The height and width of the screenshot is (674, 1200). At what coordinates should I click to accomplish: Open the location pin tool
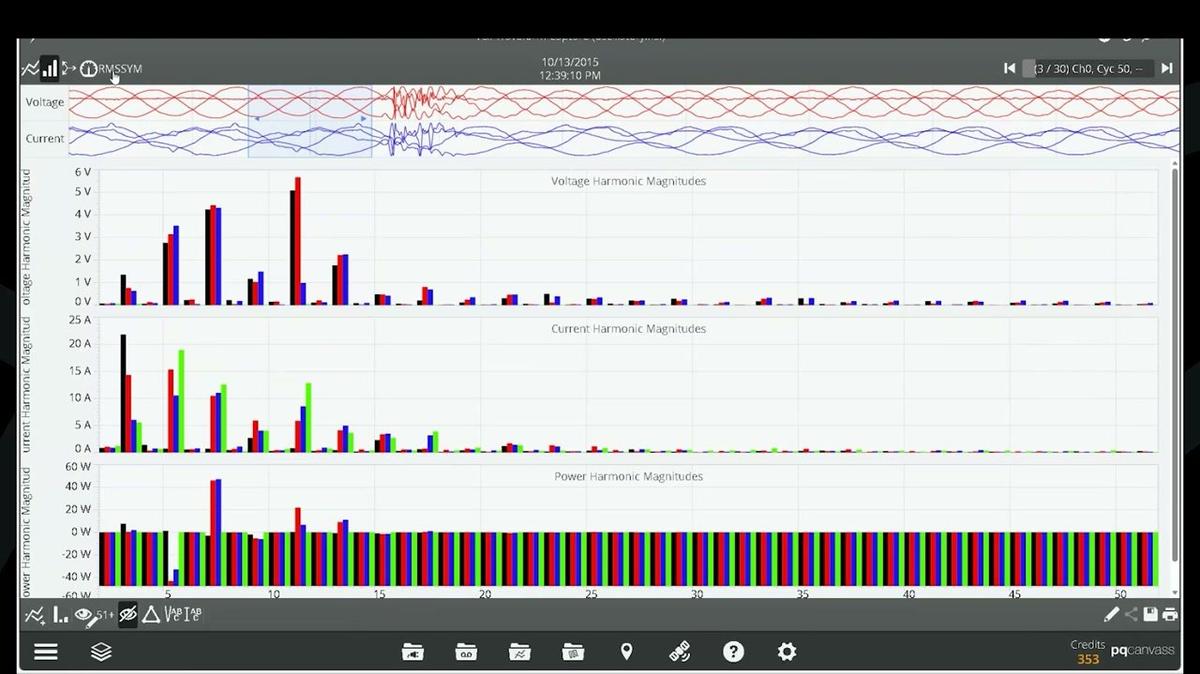[627, 651]
